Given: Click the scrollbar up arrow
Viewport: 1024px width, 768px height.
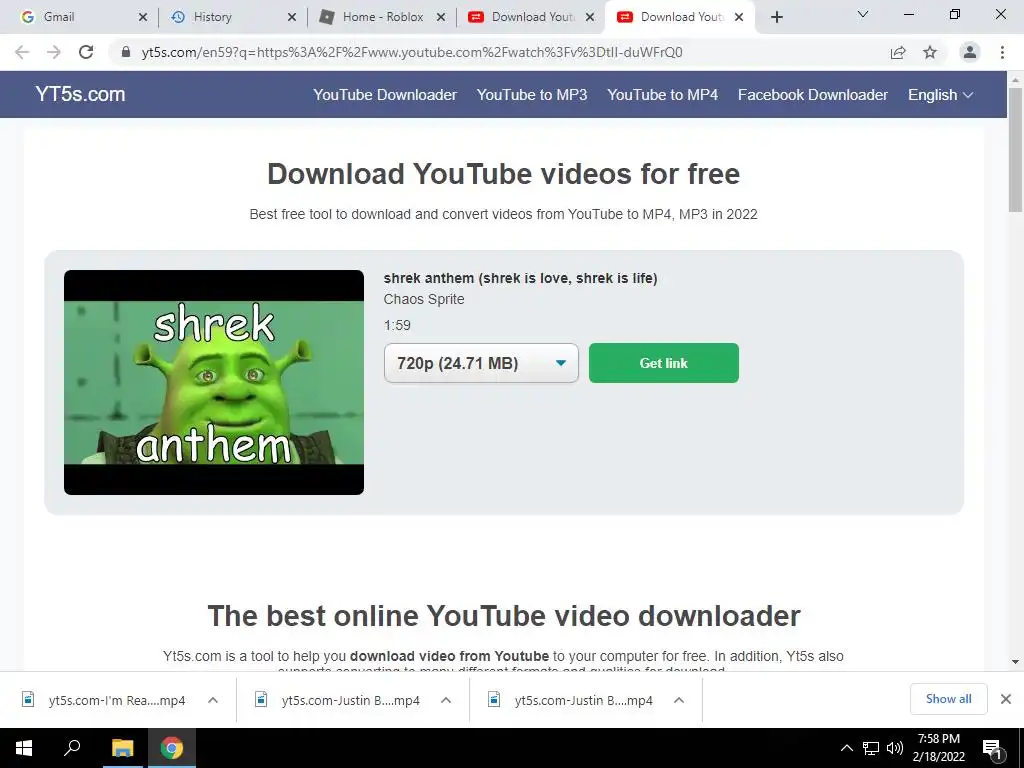Looking at the screenshot, I should [x=1015, y=80].
